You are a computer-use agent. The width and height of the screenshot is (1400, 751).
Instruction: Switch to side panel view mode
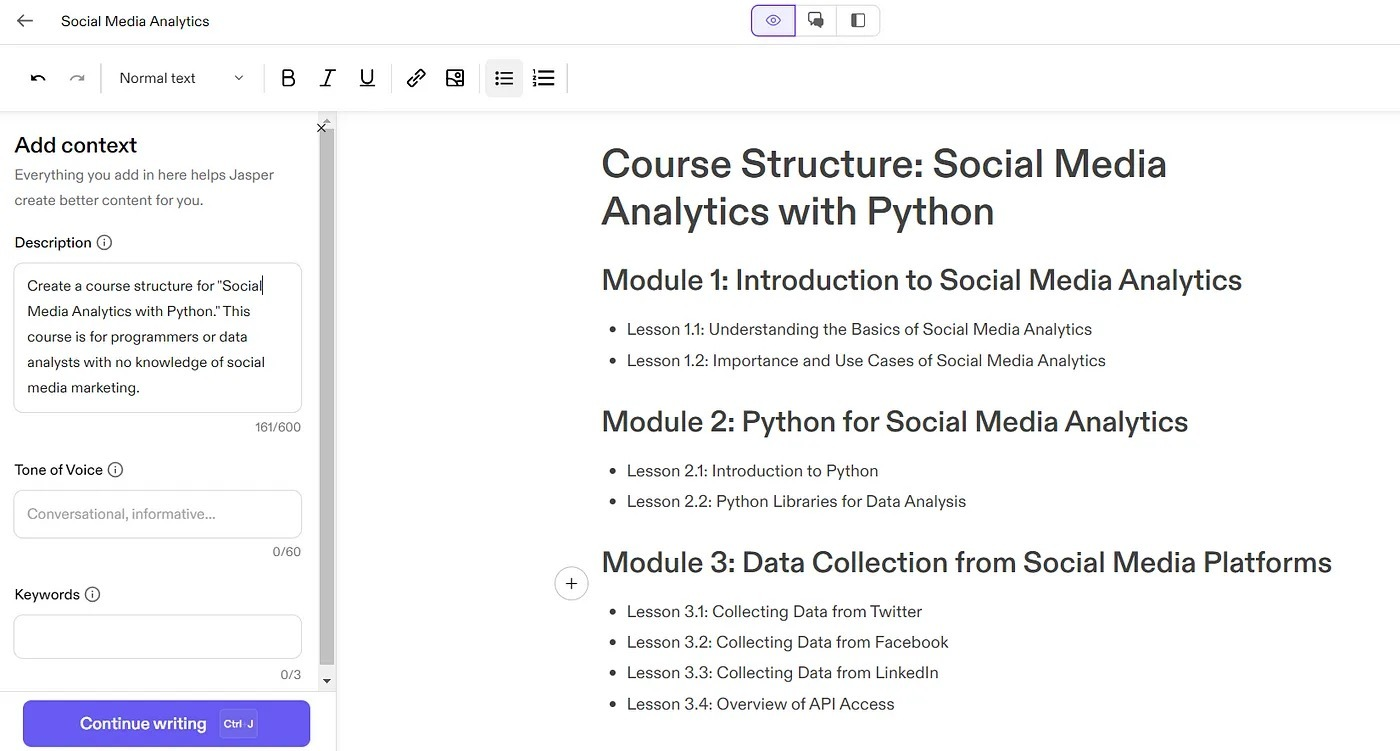[x=858, y=20]
